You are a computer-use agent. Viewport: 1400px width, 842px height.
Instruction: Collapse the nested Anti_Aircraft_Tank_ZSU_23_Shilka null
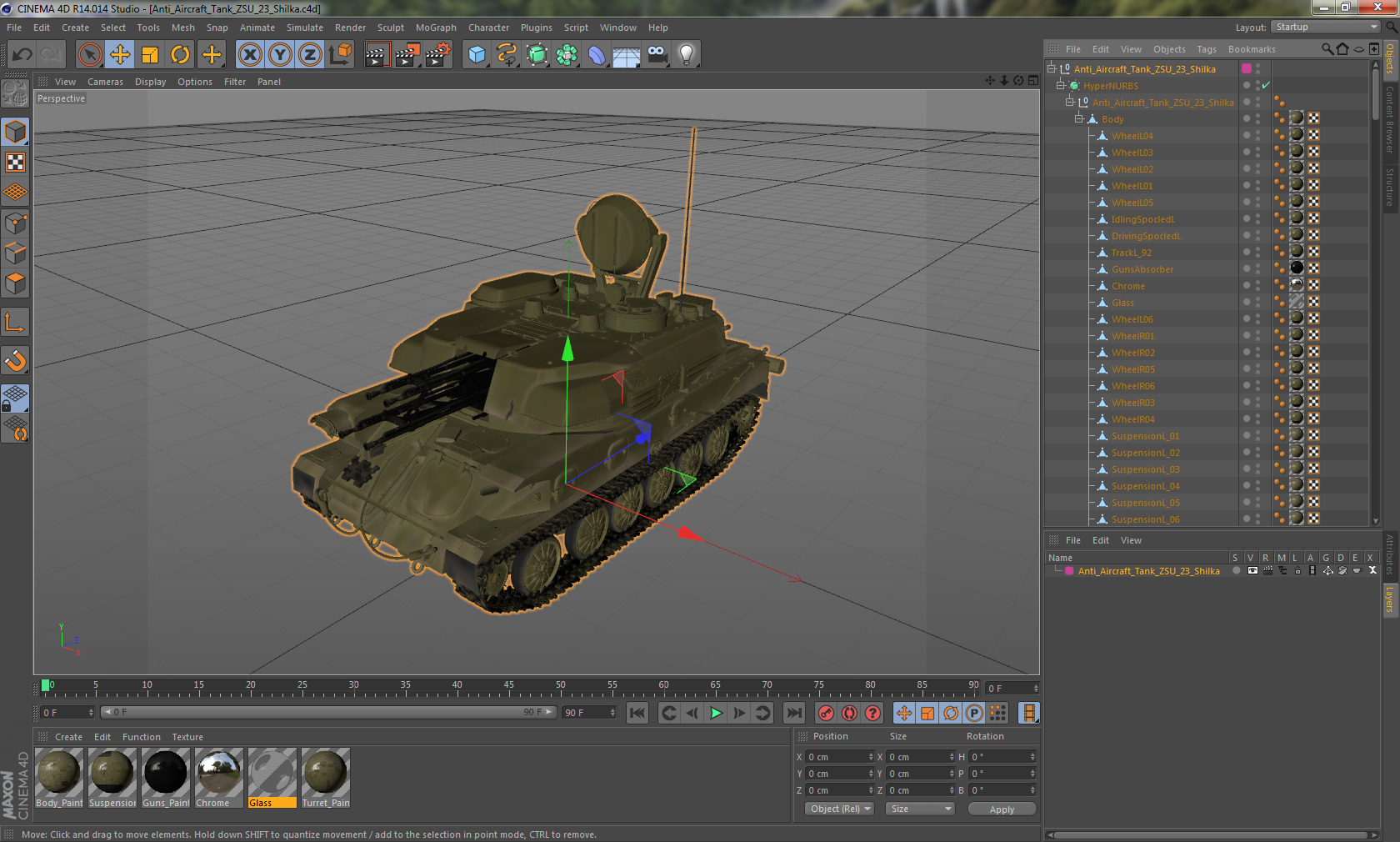pos(1070,103)
